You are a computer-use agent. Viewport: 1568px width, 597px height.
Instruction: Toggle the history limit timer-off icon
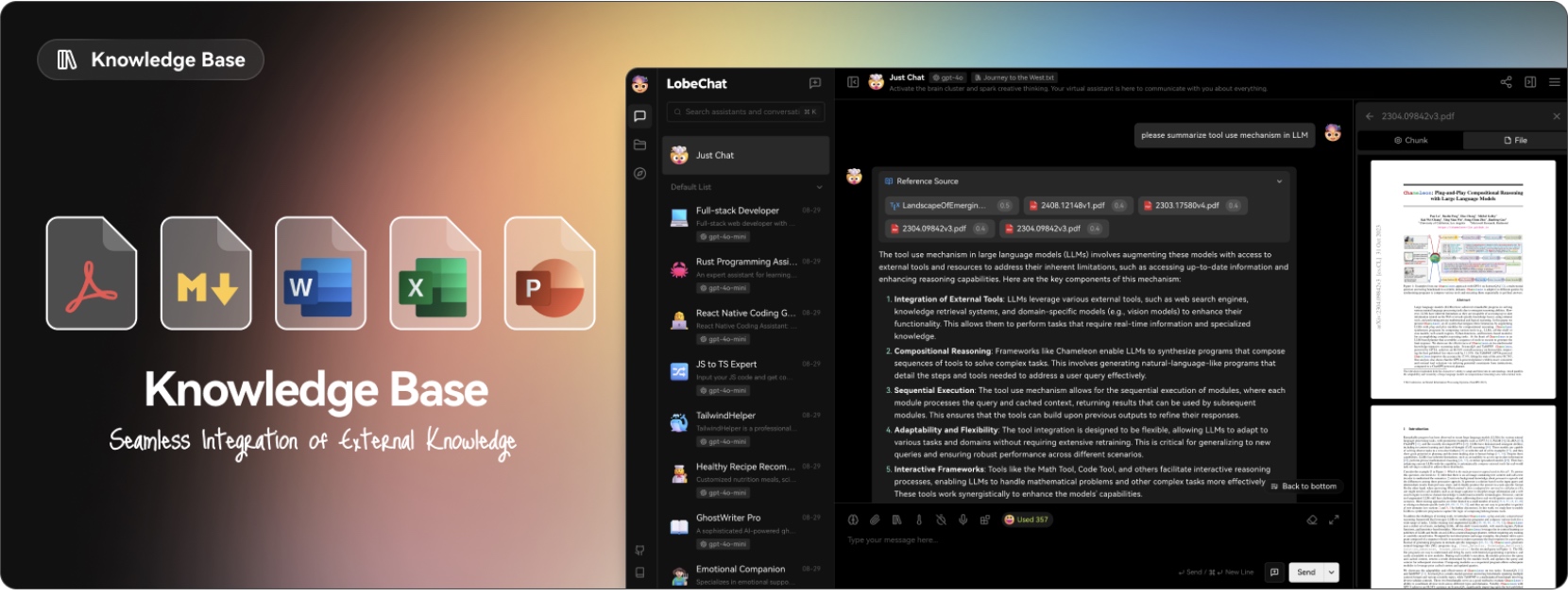click(941, 520)
